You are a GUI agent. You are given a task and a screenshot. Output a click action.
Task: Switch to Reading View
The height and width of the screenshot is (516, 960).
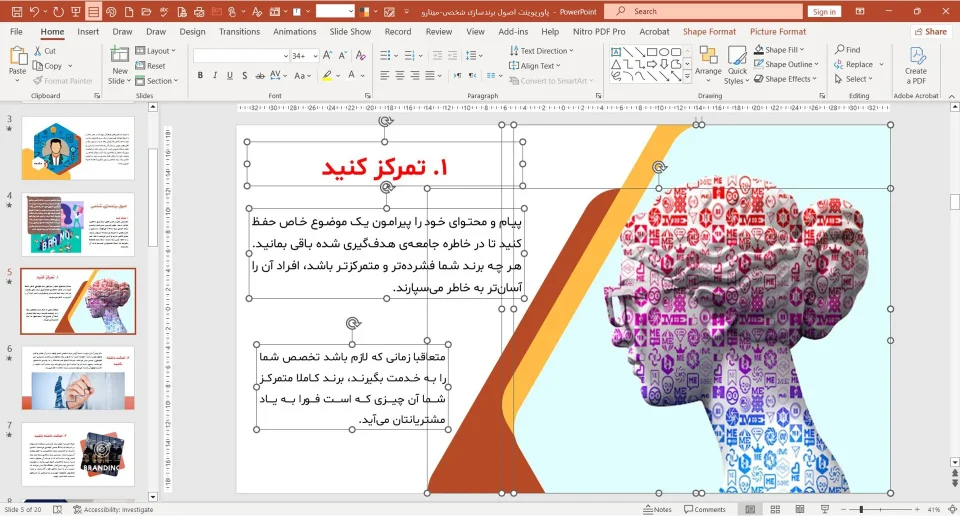(x=800, y=509)
